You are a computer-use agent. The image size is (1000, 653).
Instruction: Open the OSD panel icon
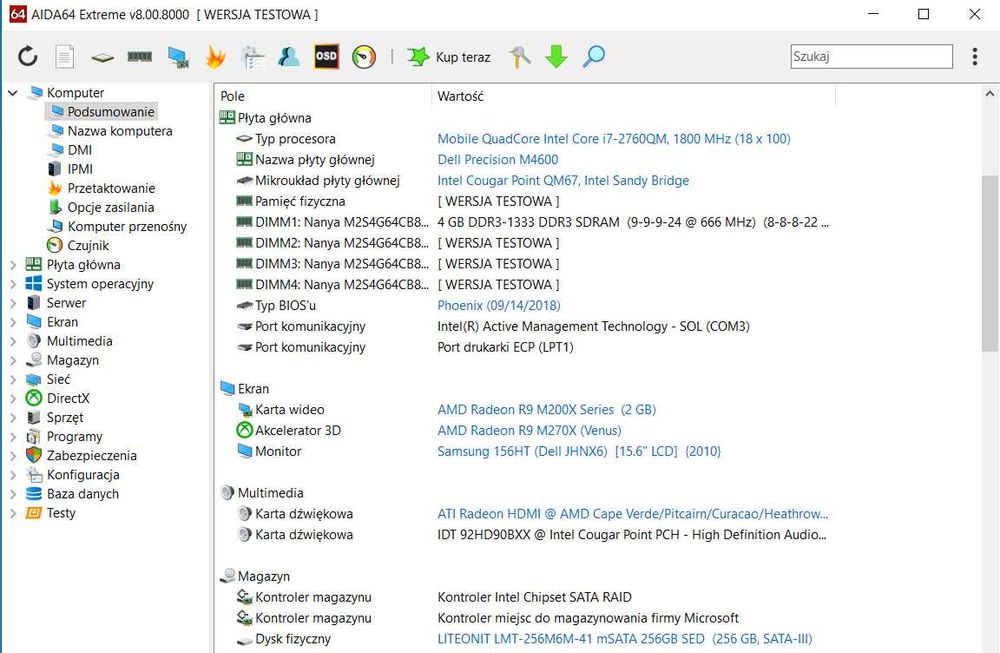pyautogui.click(x=326, y=56)
